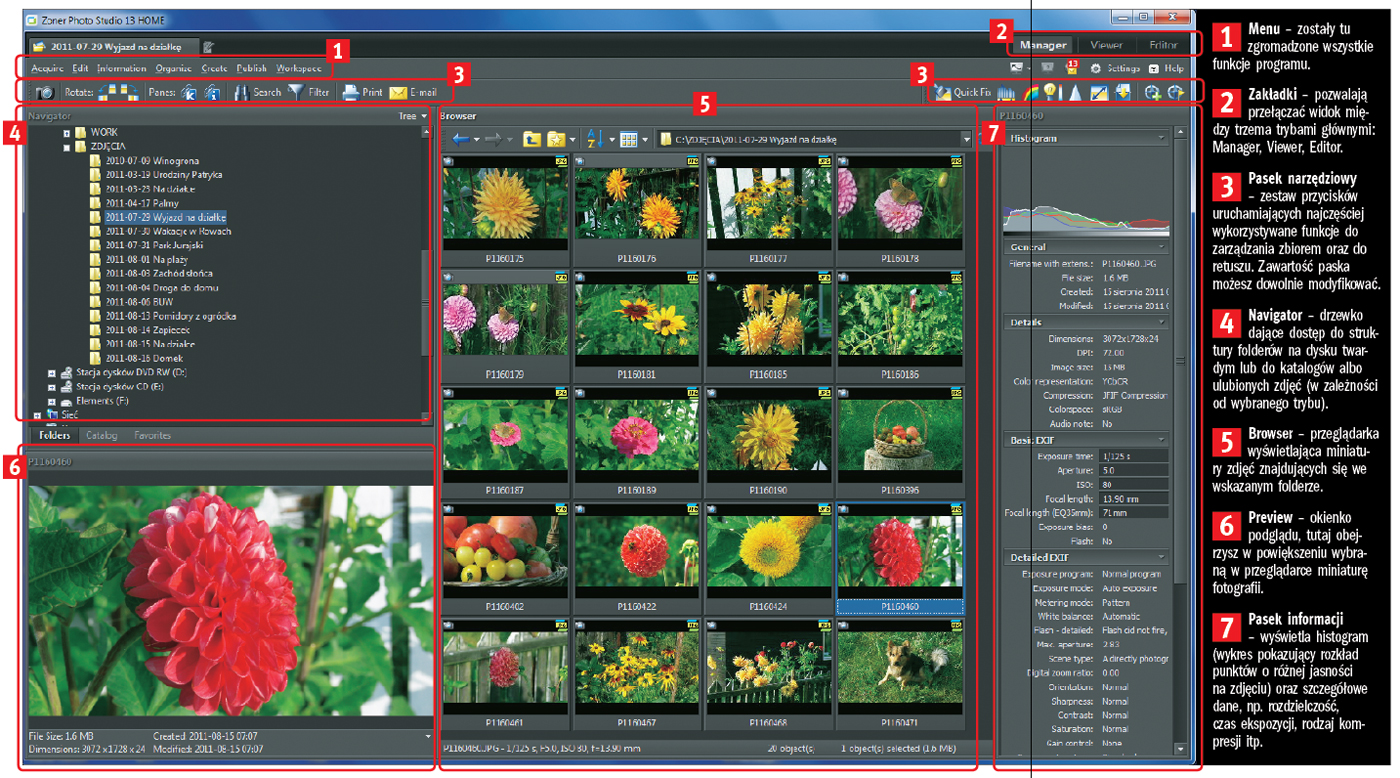
Task: Expand the WORK folder in Navigator
Action: click(68, 133)
